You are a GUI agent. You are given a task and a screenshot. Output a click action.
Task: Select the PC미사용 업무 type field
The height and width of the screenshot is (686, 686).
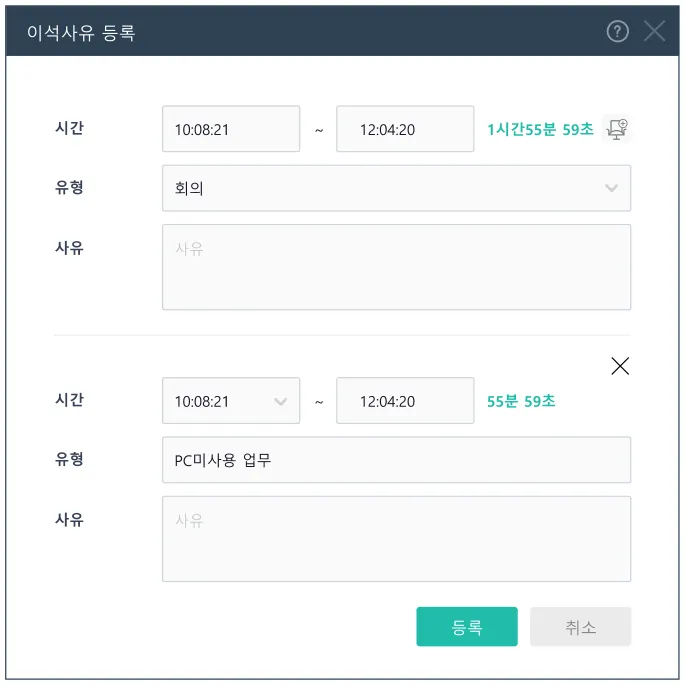(x=396, y=460)
